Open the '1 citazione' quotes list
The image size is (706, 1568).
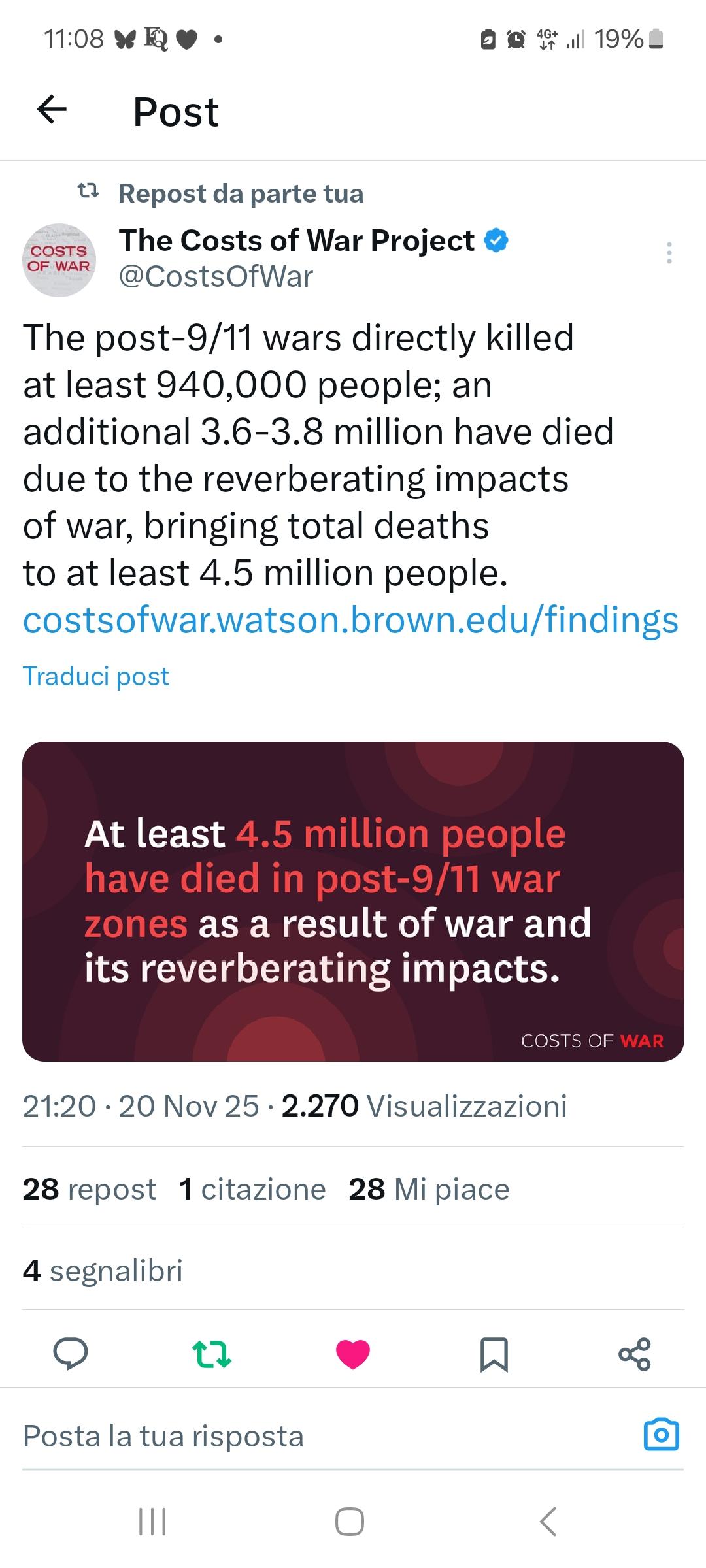252,1189
